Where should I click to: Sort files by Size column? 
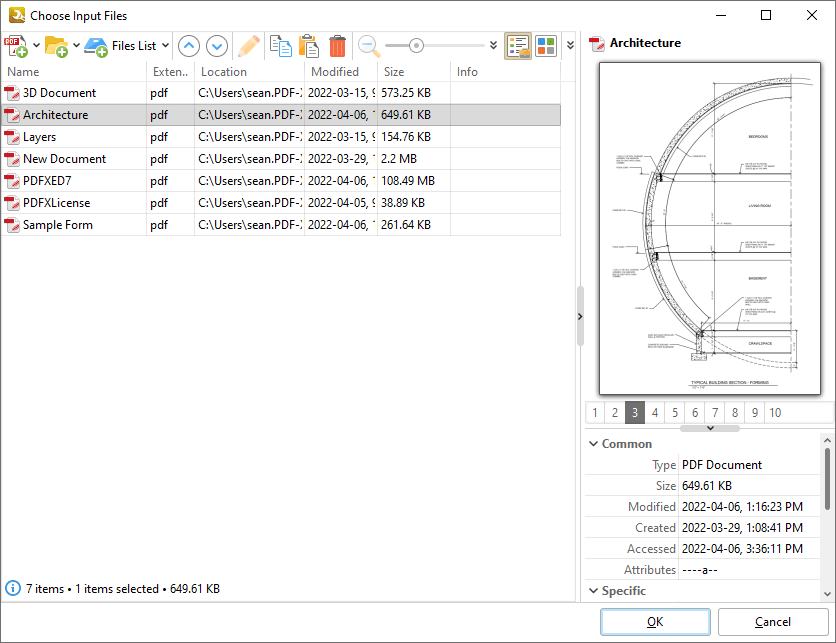414,72
